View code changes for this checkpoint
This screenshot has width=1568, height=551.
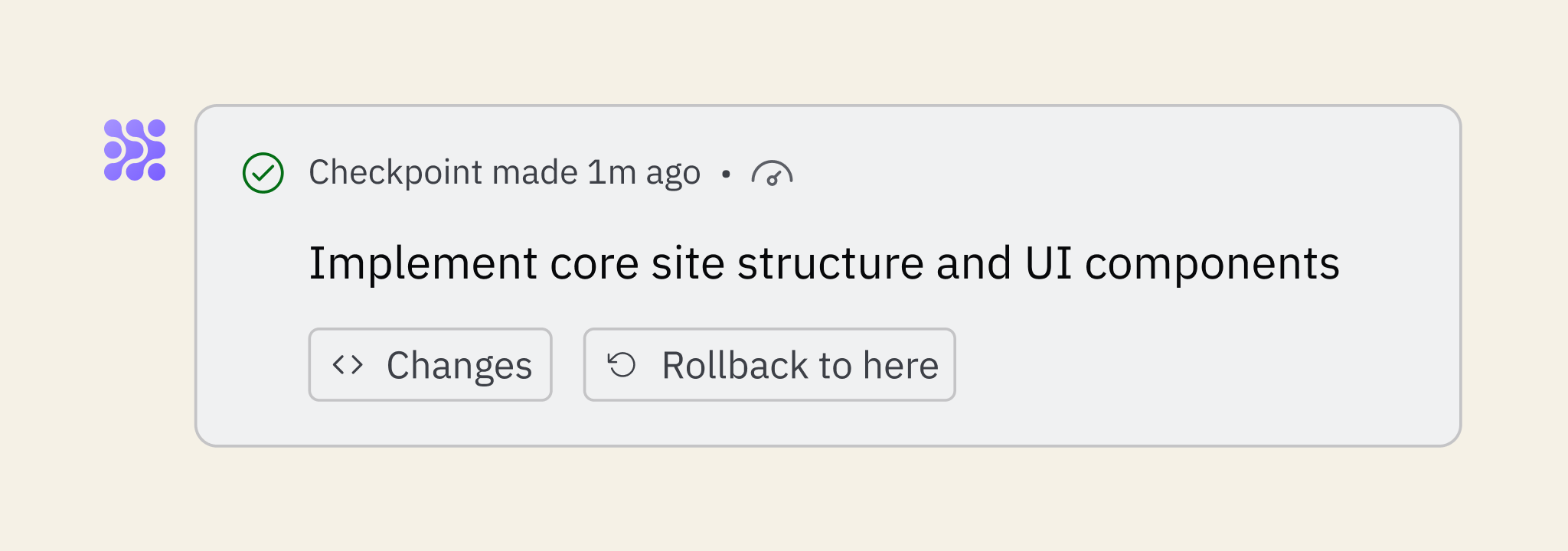point(430,364)
